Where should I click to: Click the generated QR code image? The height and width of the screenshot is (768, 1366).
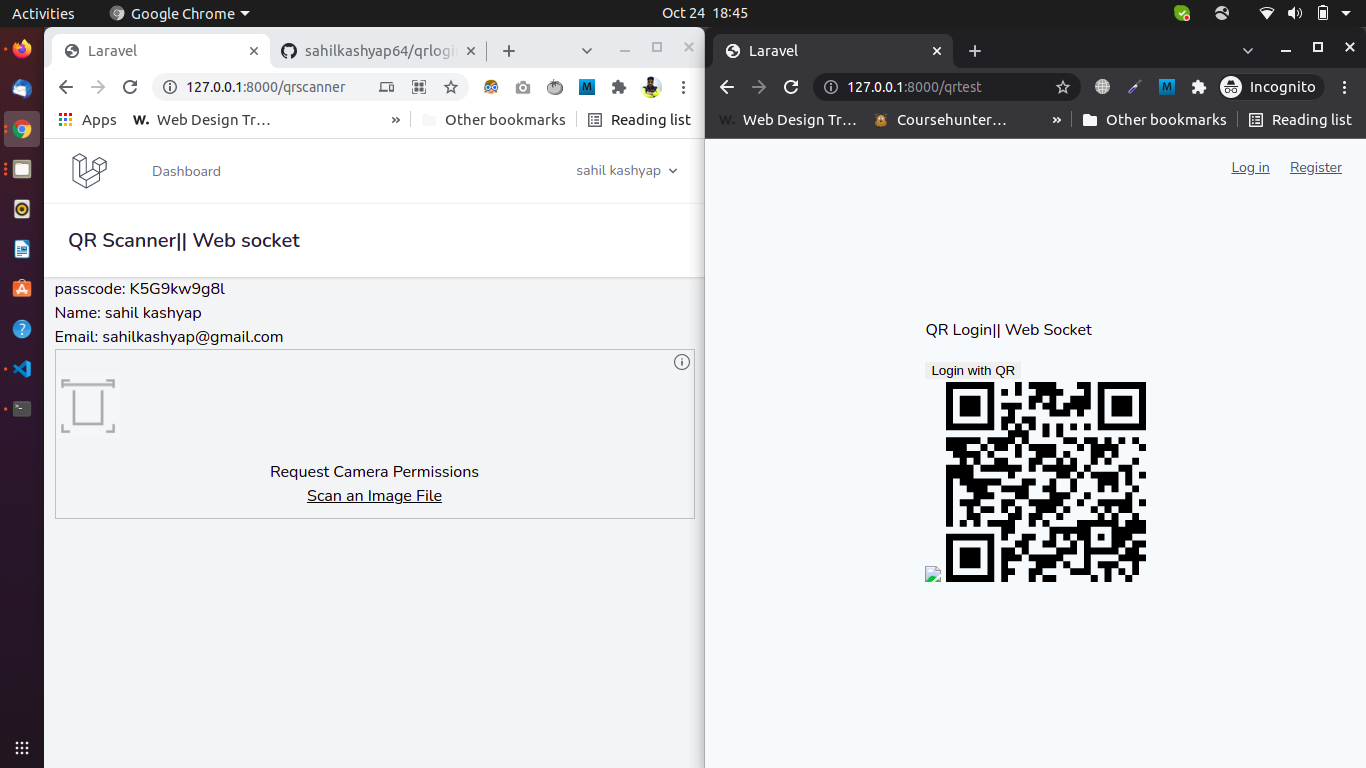coord(1045,481)
